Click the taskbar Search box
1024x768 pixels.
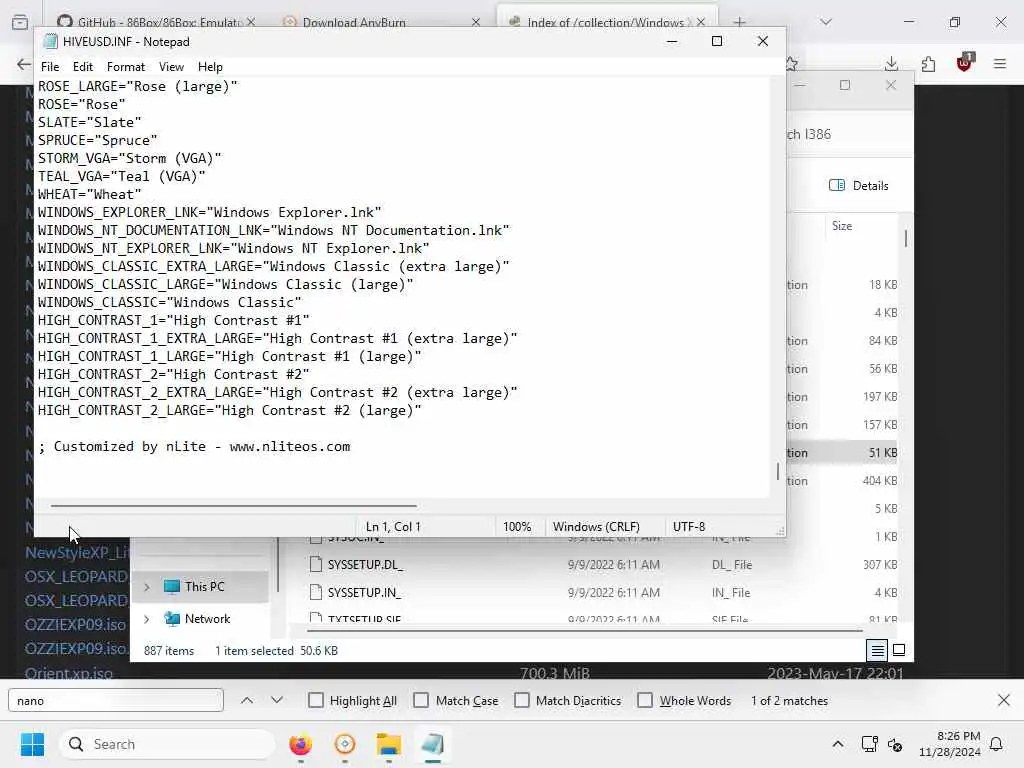pos(167,744)
